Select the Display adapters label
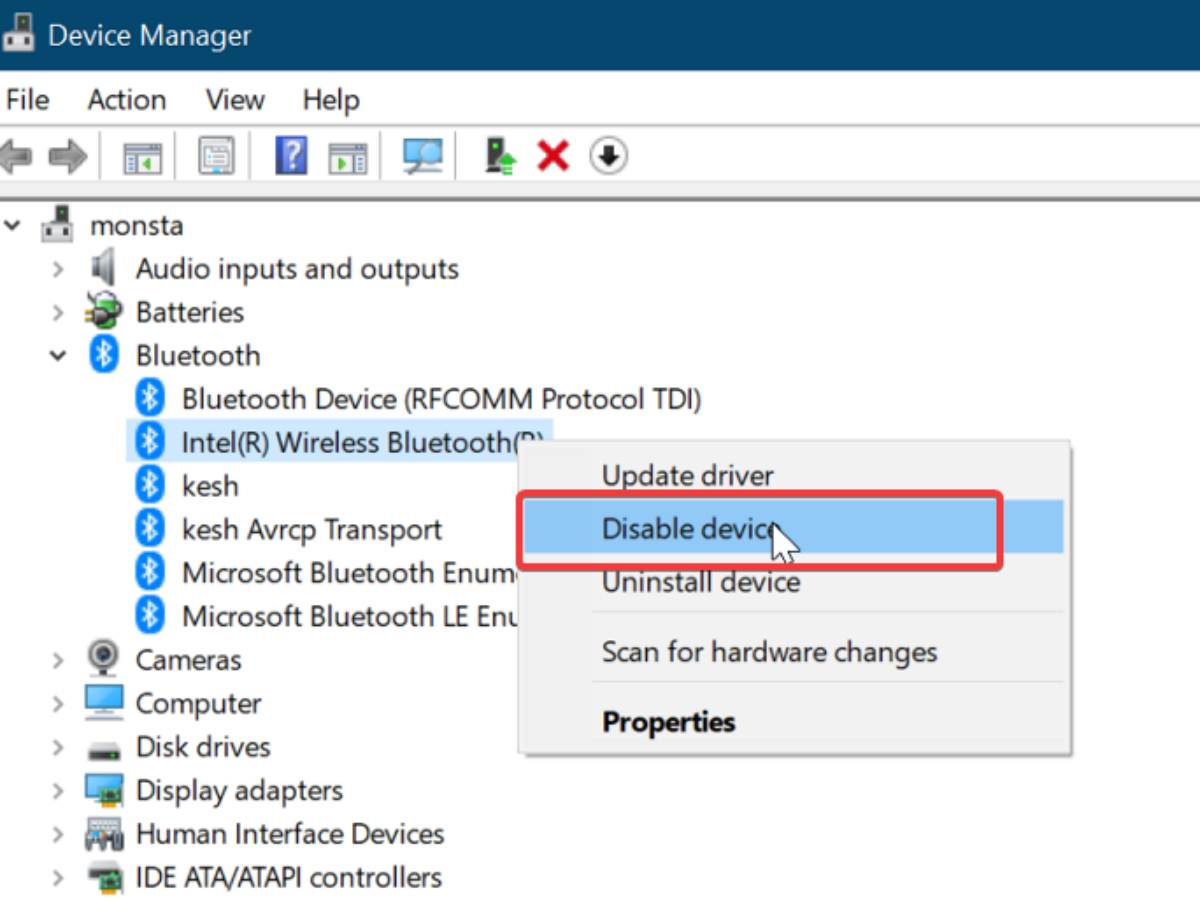Image resolution: width=1200 pixels, height=900 pixels. pyautogui.click(x=239, y=791)
